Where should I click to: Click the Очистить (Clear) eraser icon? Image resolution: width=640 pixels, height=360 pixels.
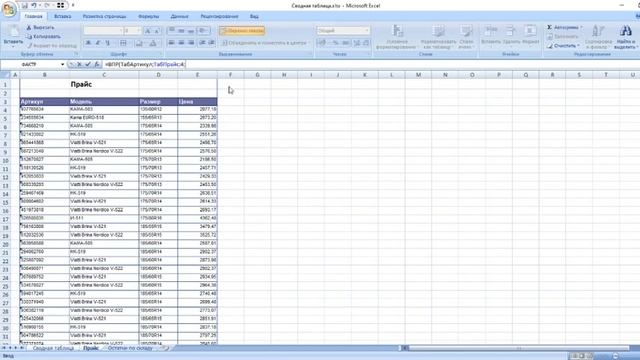coord(550,46)
